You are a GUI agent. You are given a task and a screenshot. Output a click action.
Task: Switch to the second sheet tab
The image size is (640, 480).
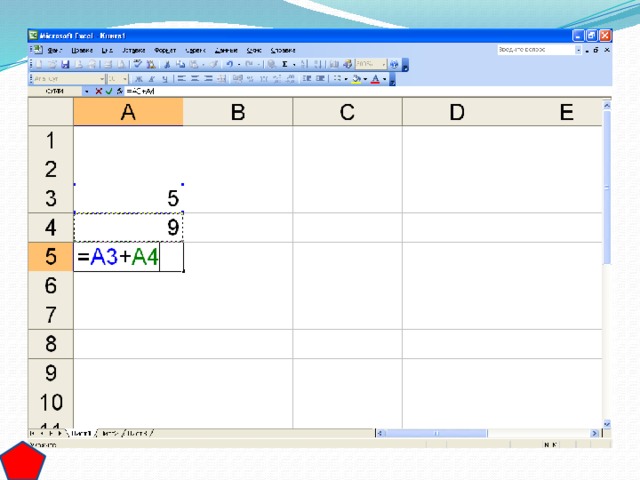[108, 433]
